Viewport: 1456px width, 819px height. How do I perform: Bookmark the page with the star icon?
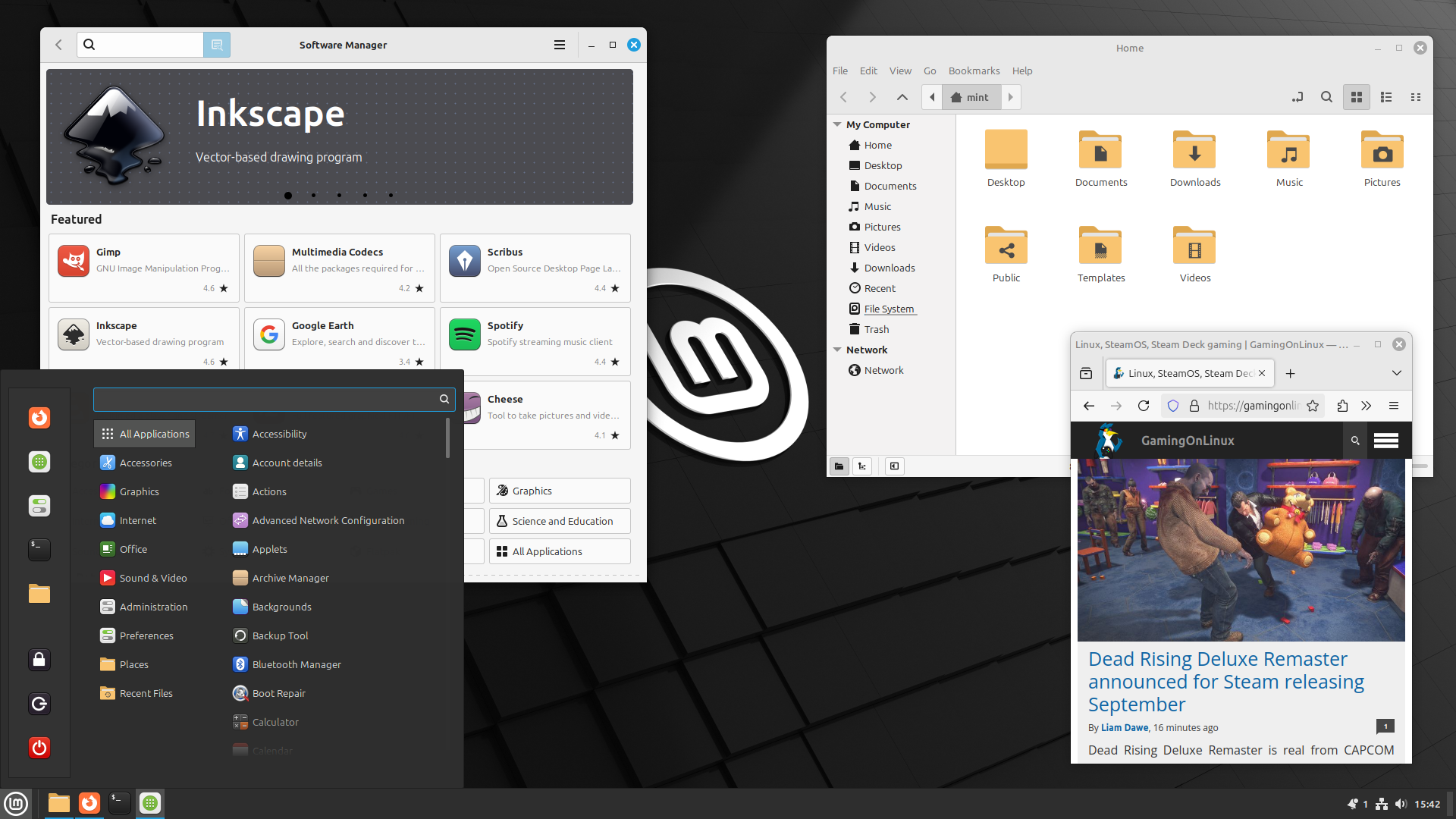[1313, 406]
